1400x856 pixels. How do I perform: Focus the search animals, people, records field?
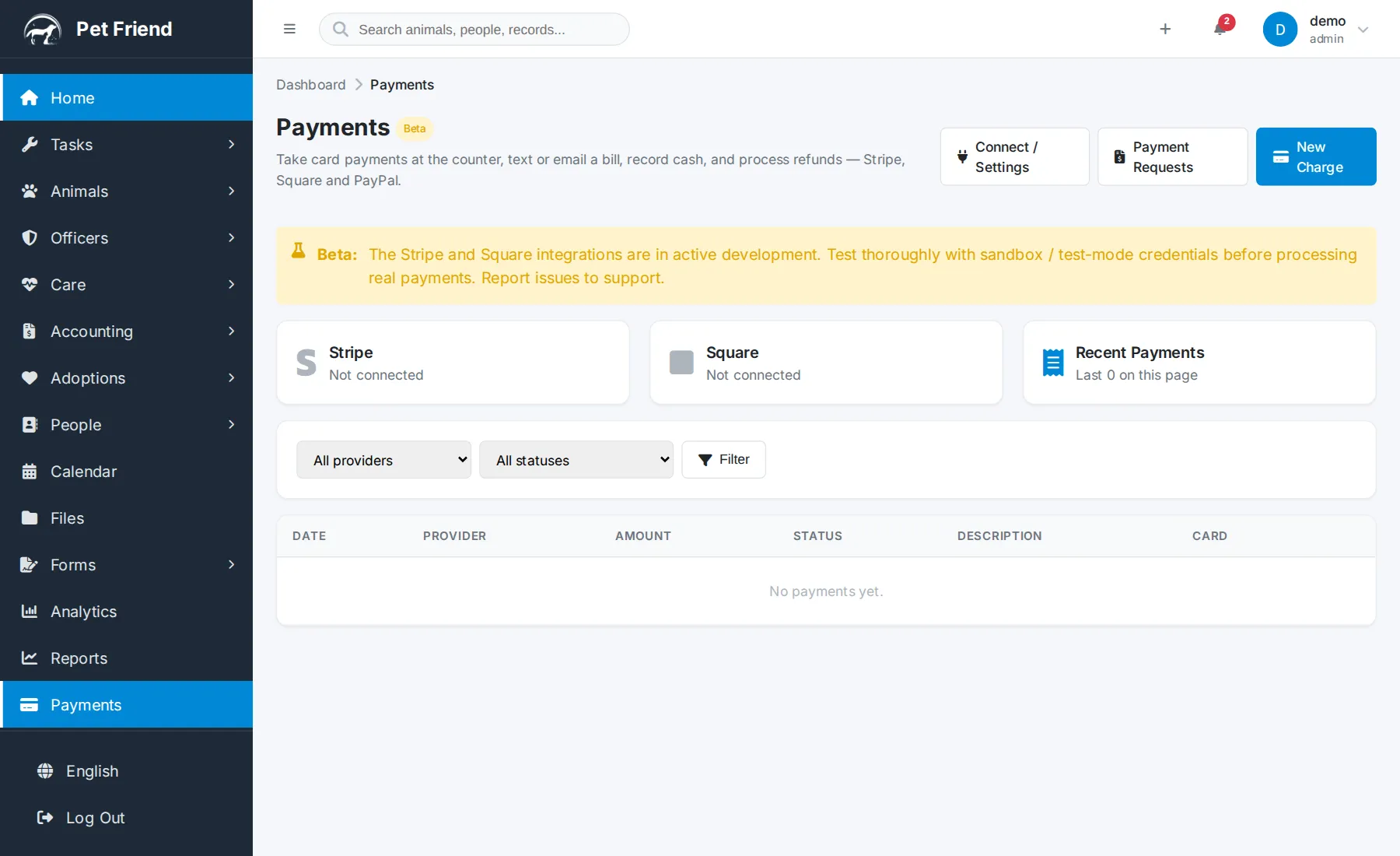(474, 29)
